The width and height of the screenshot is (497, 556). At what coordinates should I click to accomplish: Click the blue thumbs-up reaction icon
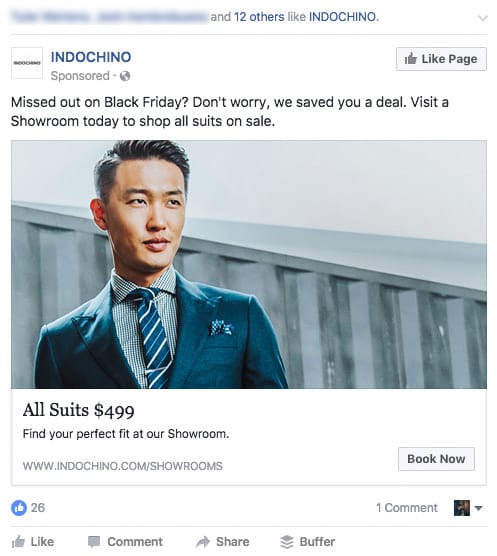[x=19, y=508]
